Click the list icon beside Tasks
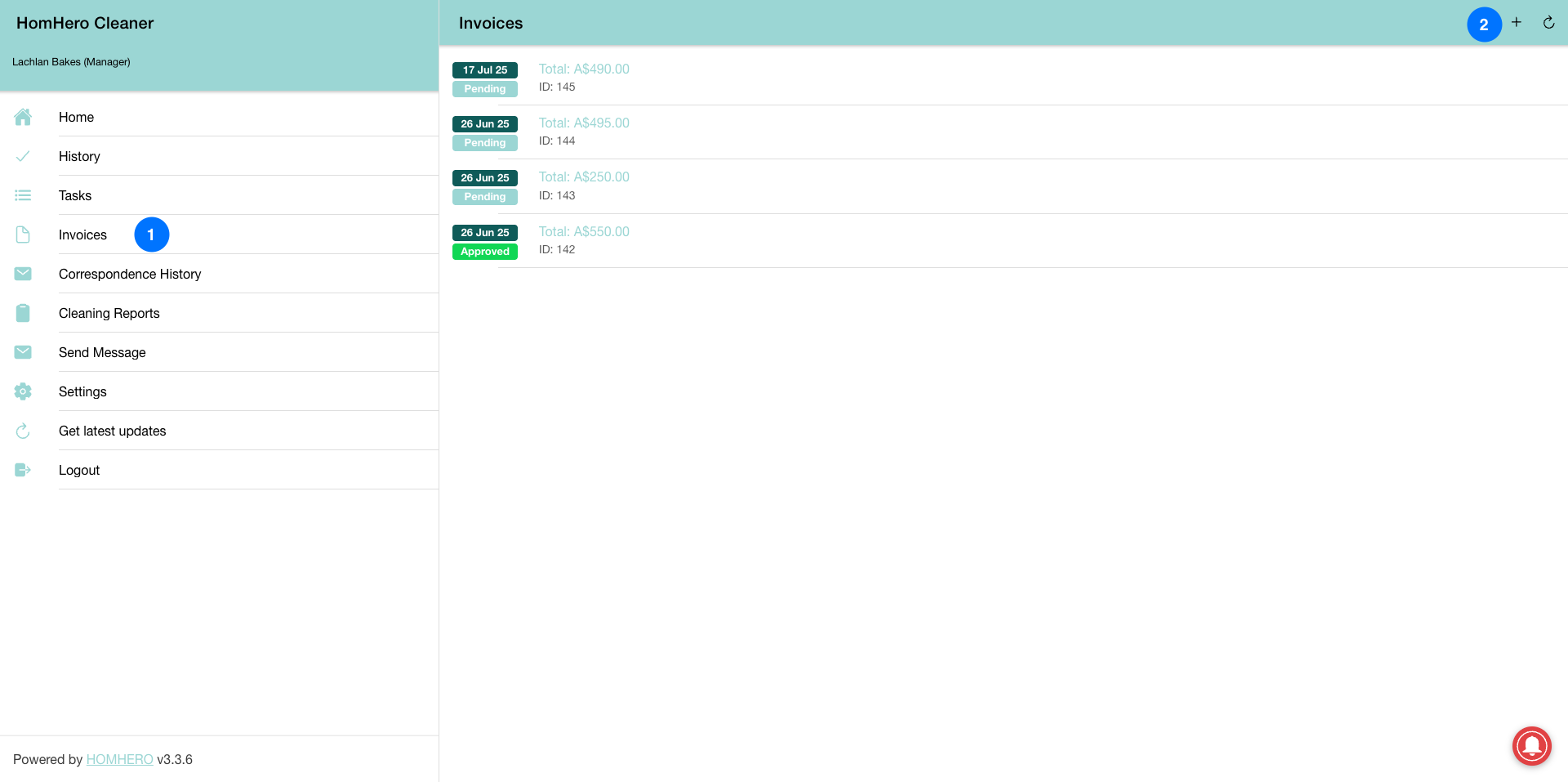The image size is (1568, 782). 23,195
